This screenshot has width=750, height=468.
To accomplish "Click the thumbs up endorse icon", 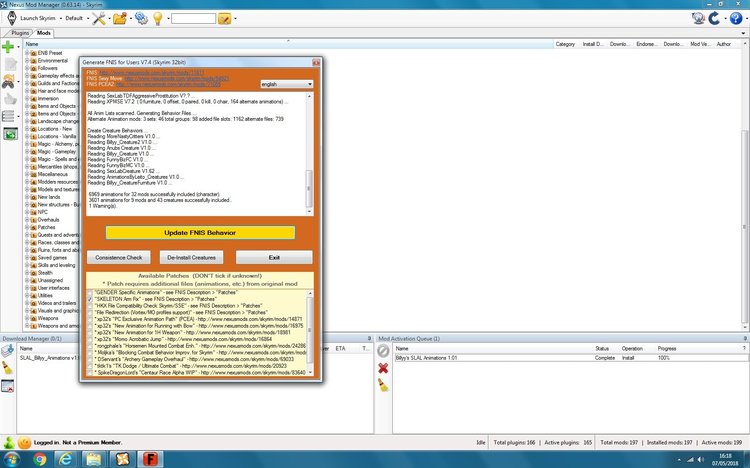I will 10,99.
